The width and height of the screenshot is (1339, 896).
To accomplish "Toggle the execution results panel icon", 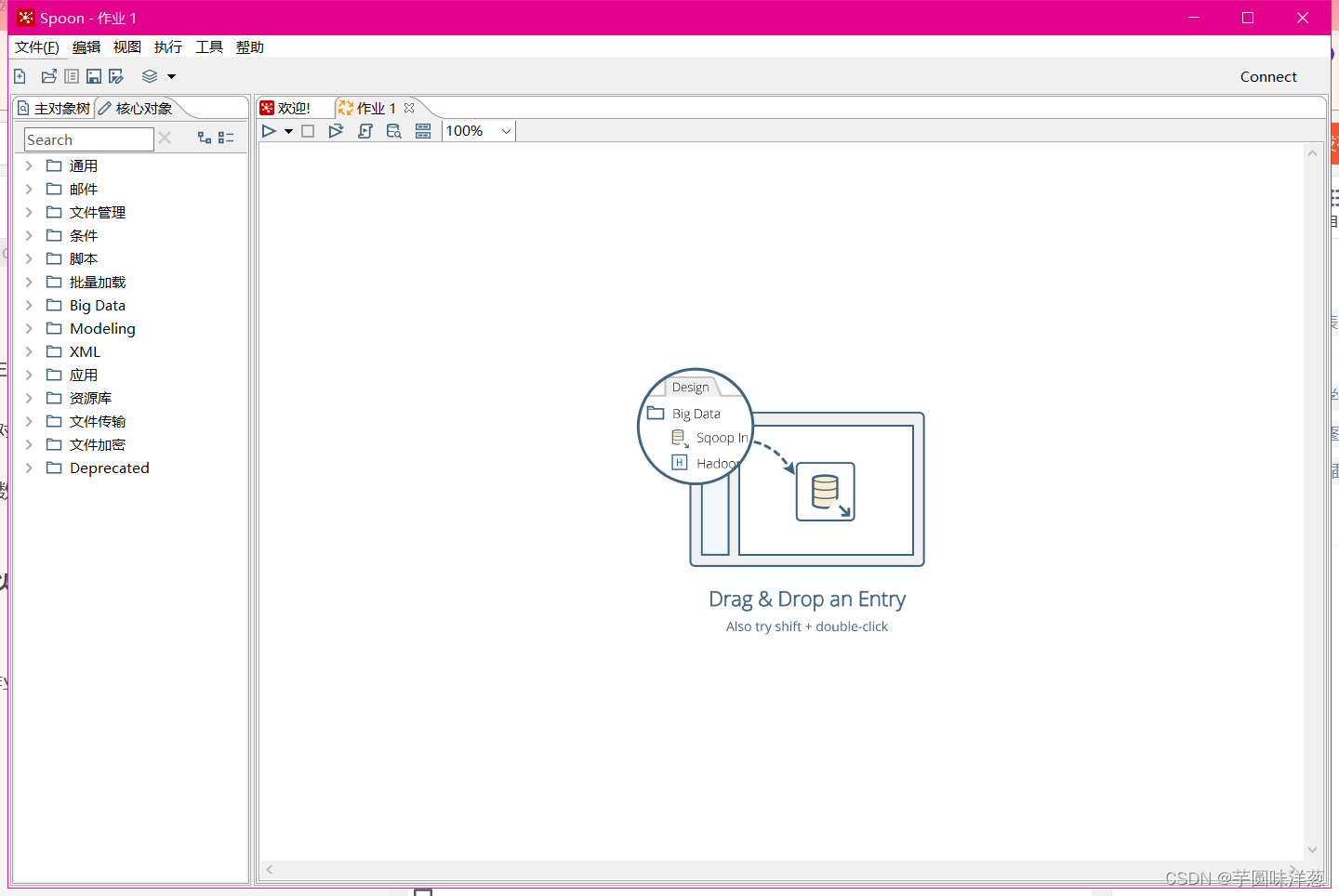I will (x=423, y=131).
